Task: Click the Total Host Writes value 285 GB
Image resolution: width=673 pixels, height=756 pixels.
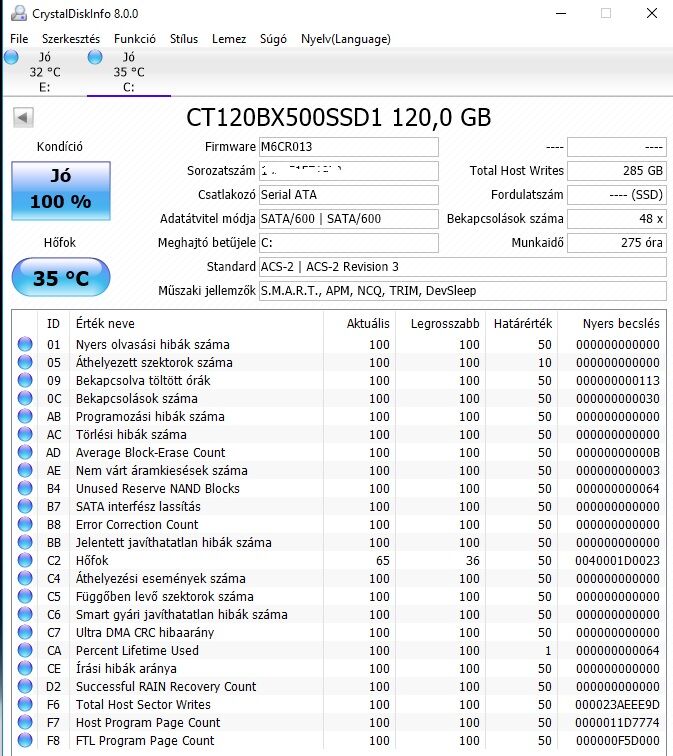Action: [x=617, y=171]
